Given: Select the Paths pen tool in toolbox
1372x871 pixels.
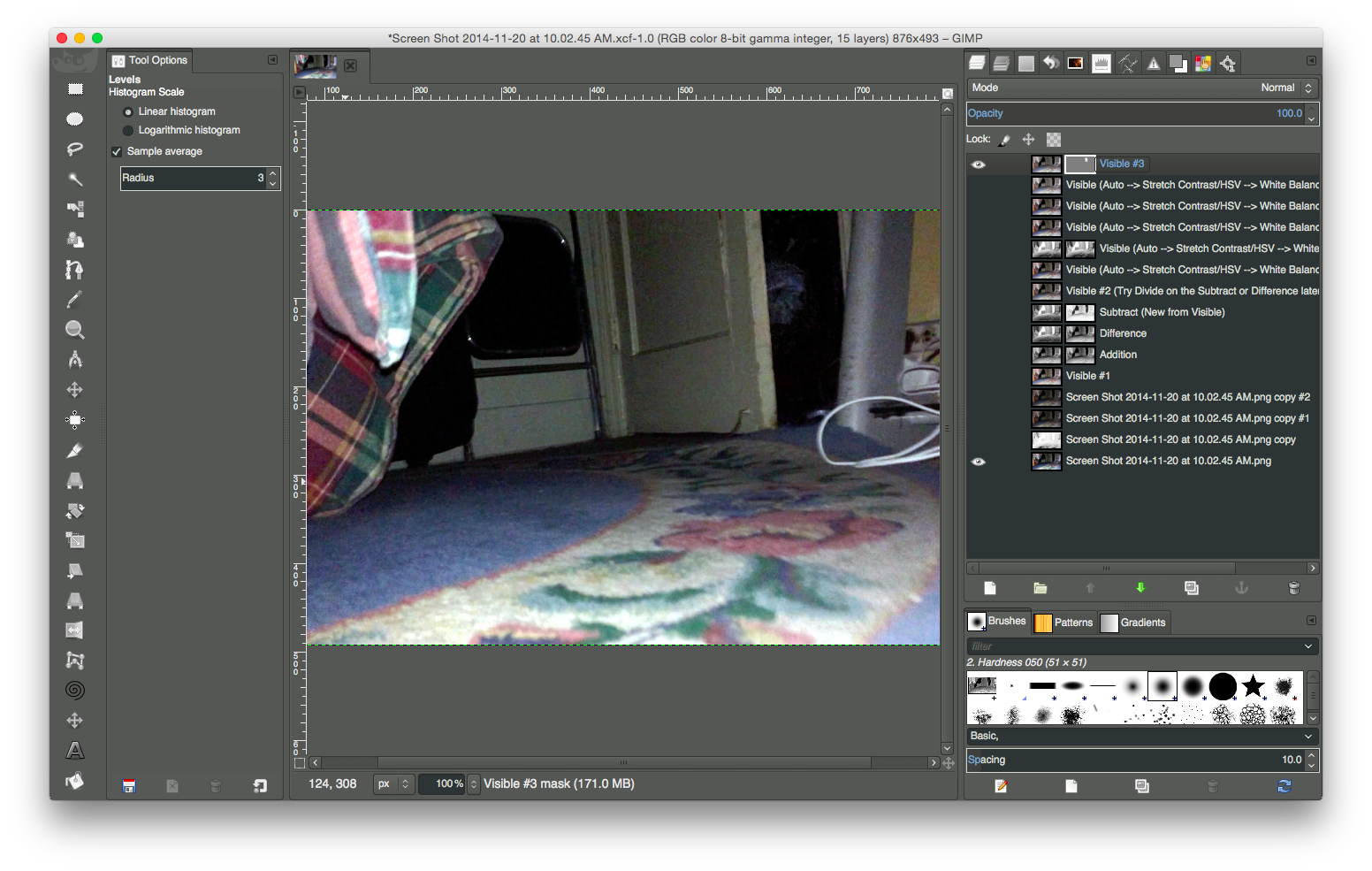Looking at the screenshot, I should (x=75, y=269).
